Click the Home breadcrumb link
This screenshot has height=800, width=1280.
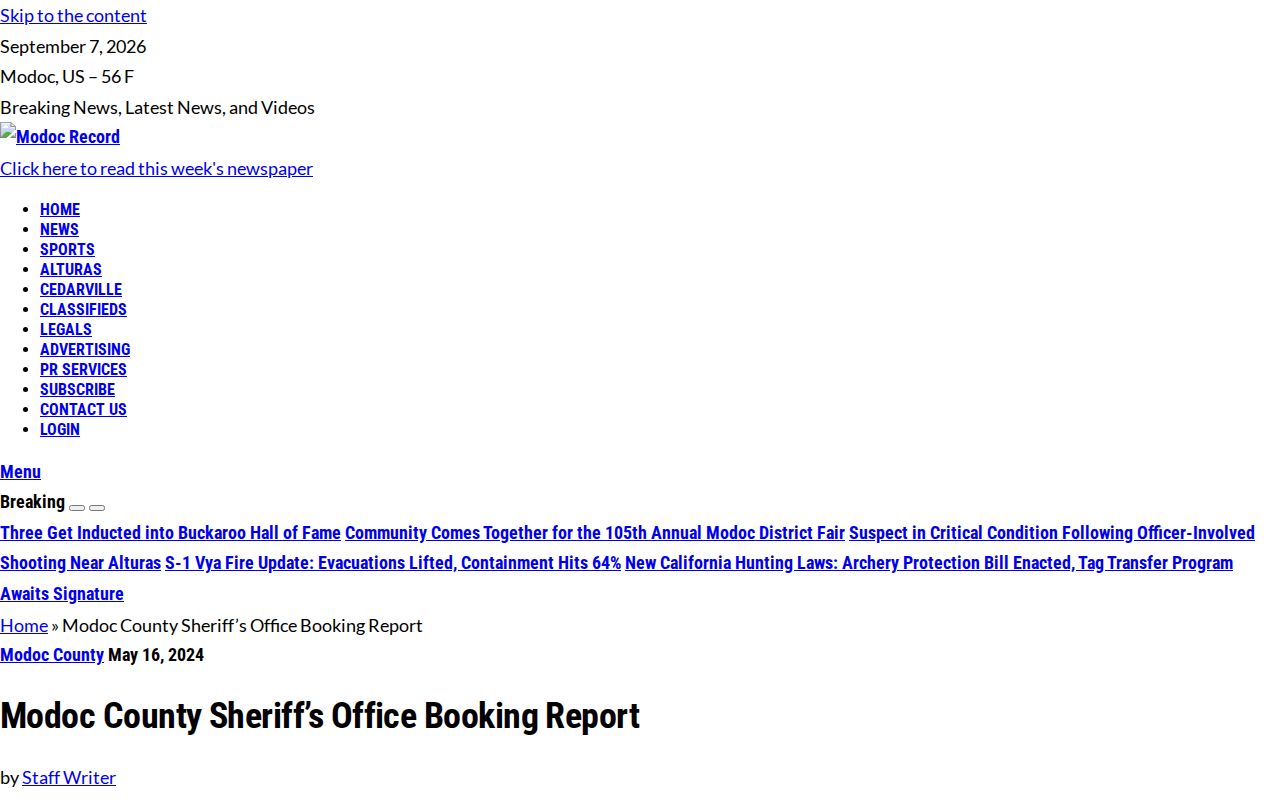click(x=24, y=625)
